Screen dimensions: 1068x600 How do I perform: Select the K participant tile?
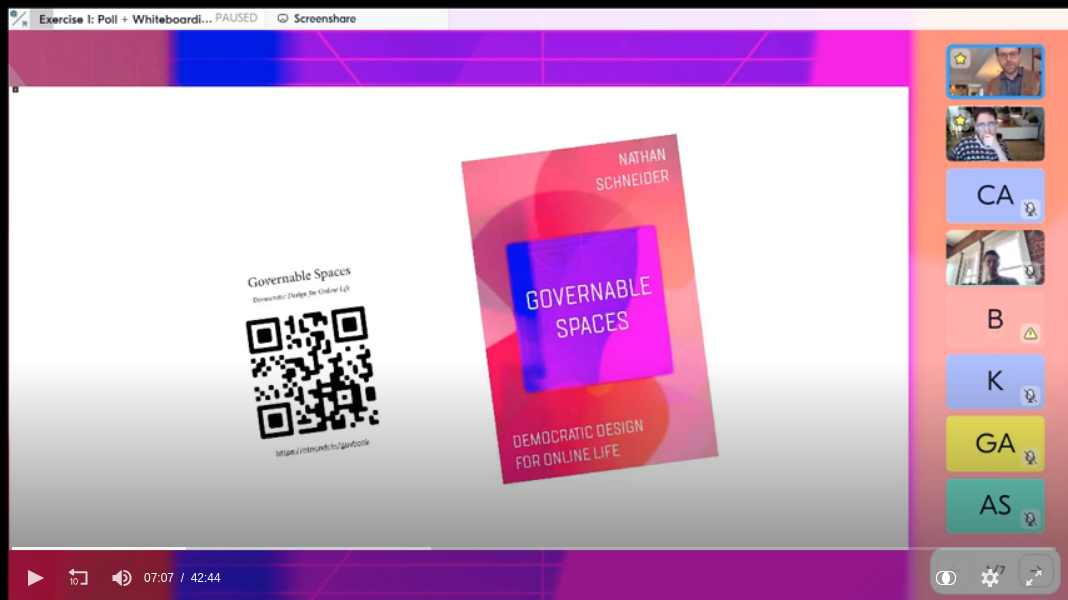(x=994, y=381)
